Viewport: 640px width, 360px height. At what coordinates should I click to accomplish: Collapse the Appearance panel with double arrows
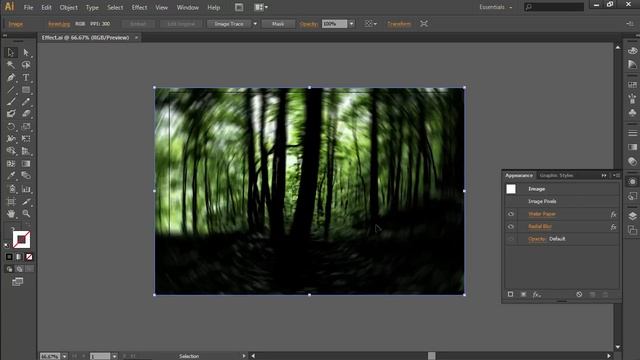tap(604, 176)
